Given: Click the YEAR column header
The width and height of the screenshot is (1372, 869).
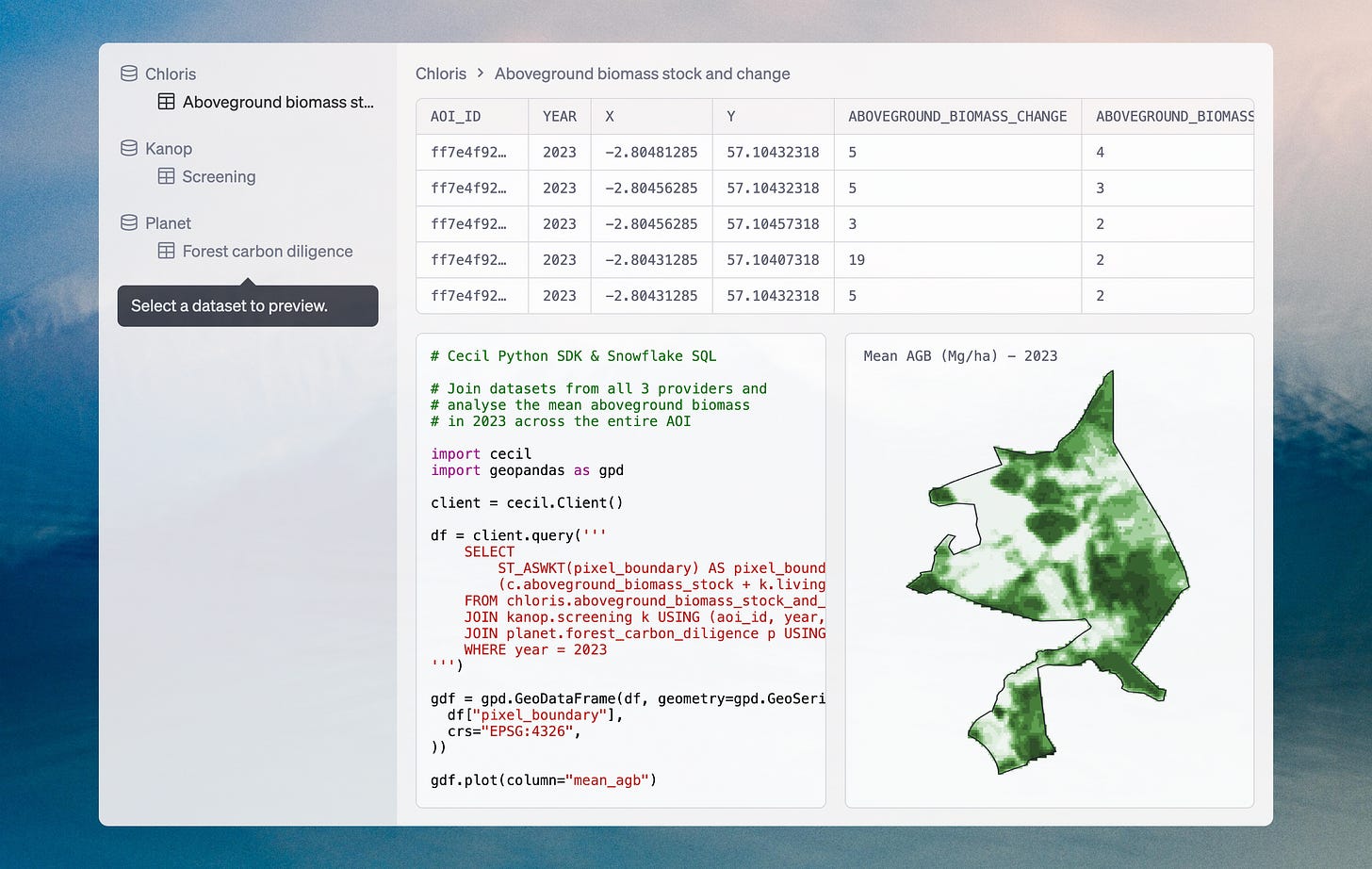Looking at the screenshot, I should point(560,117).
